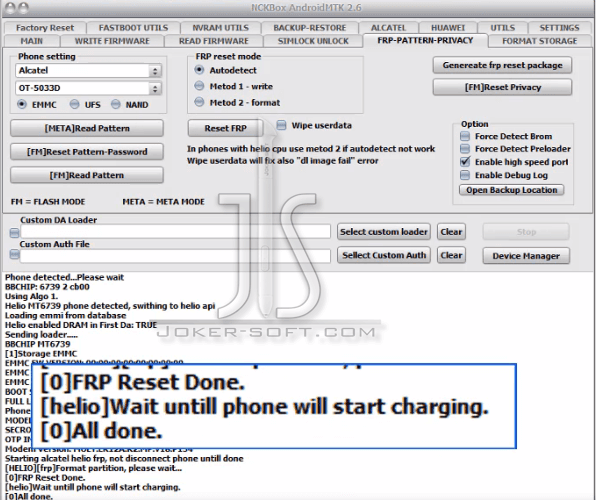Select '[HELIO][frp]Format partition' log line
596x500 pixels.
click(x=93, y=468)
